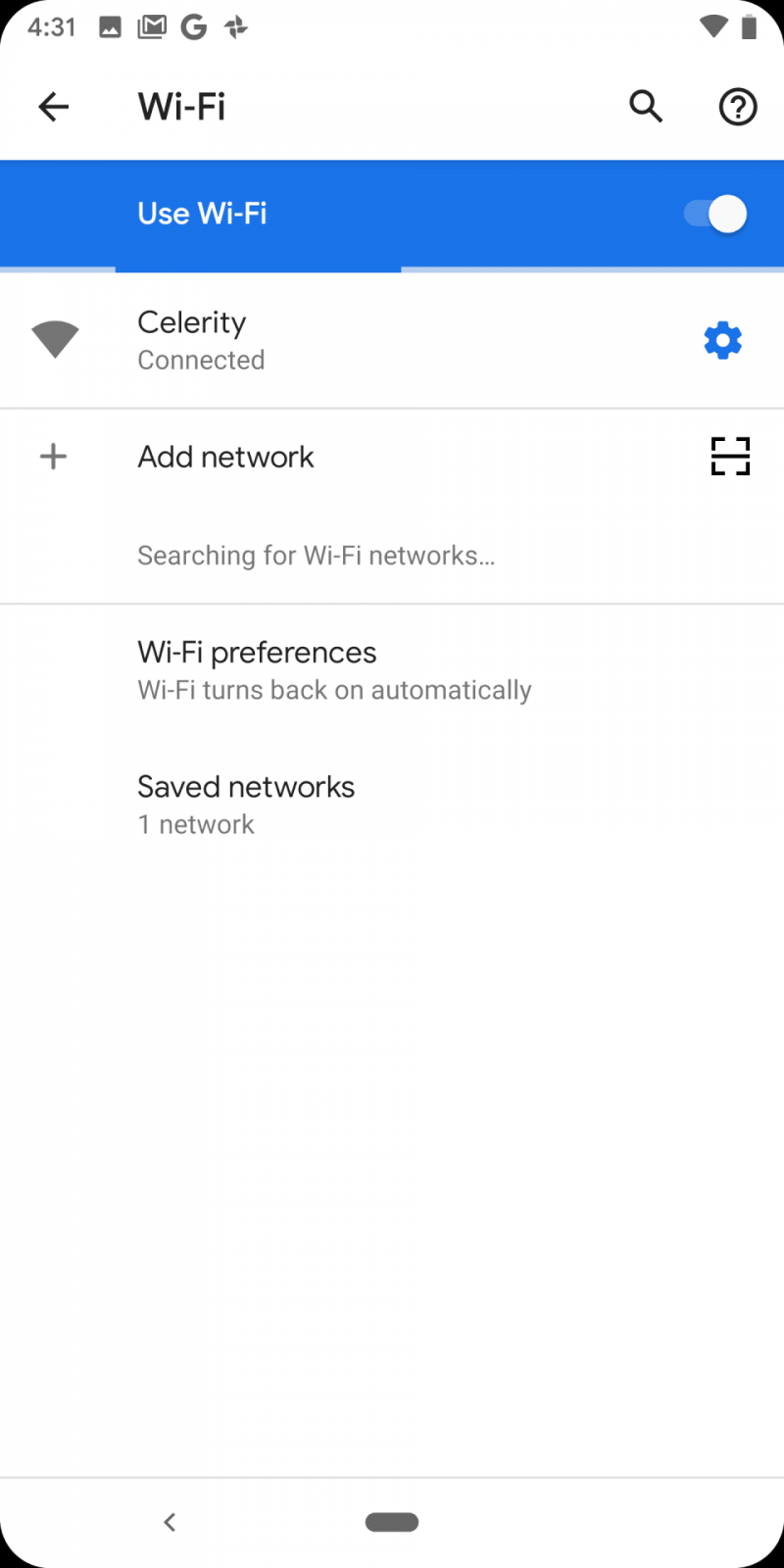This screenshot has height=1568, width=784.
Task: Tap the Android back navigation chevron
Action: point(170,1521)
